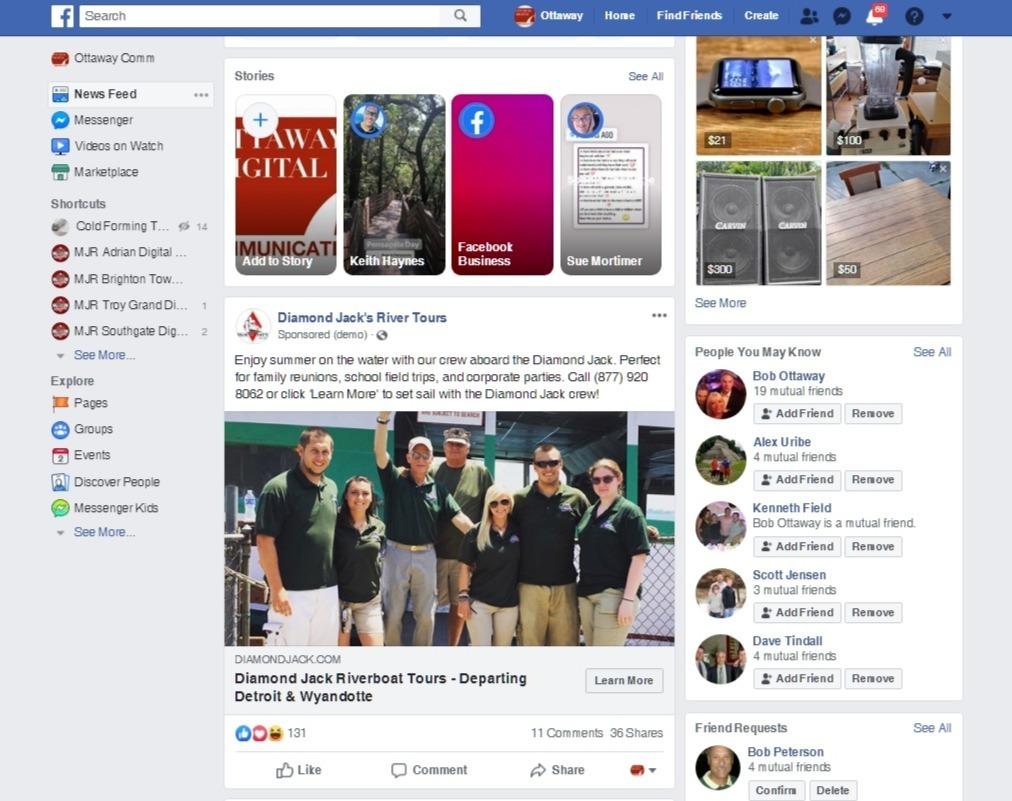Click See All in People You May Know
The image size is (1012, 801).
tap(932, 352)
